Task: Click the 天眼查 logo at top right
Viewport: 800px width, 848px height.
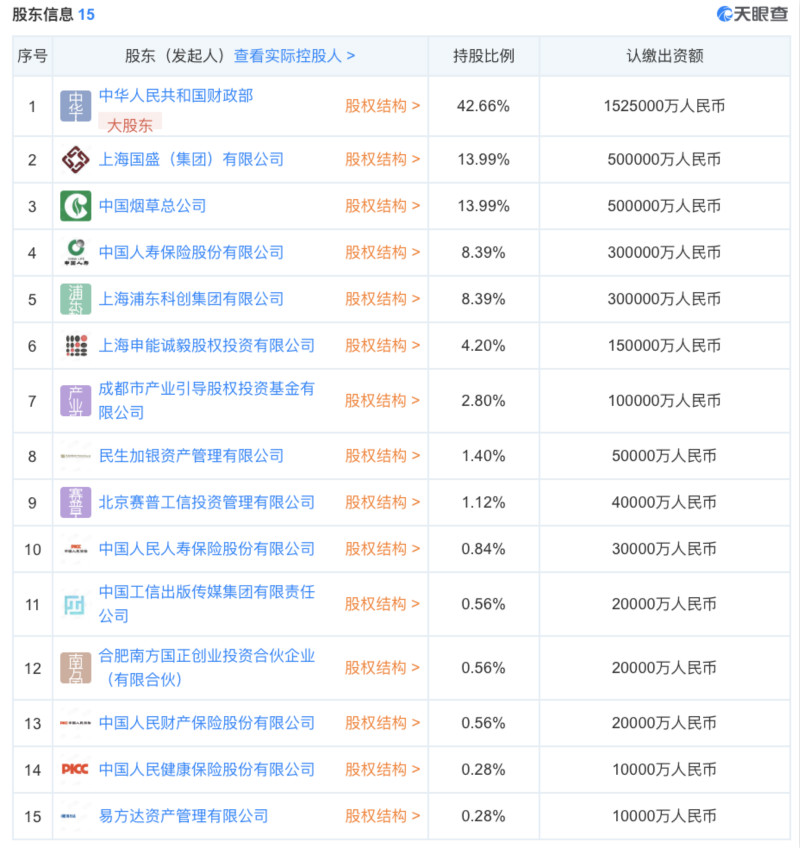Action: pos(751,14)
